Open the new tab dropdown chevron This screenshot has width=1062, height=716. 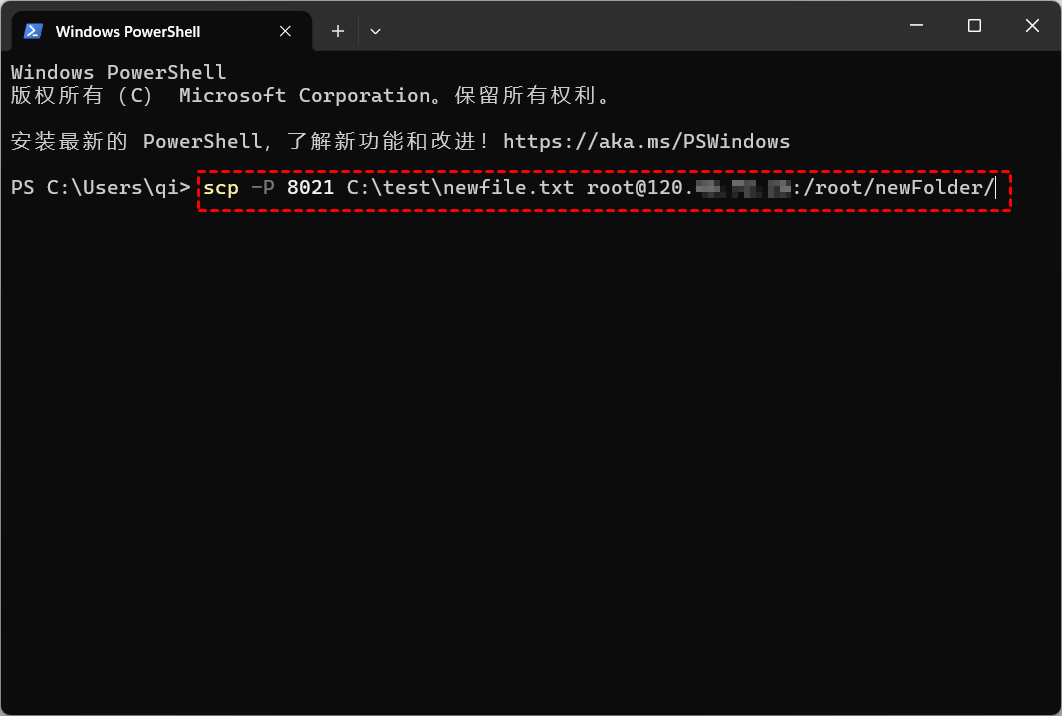375,31
